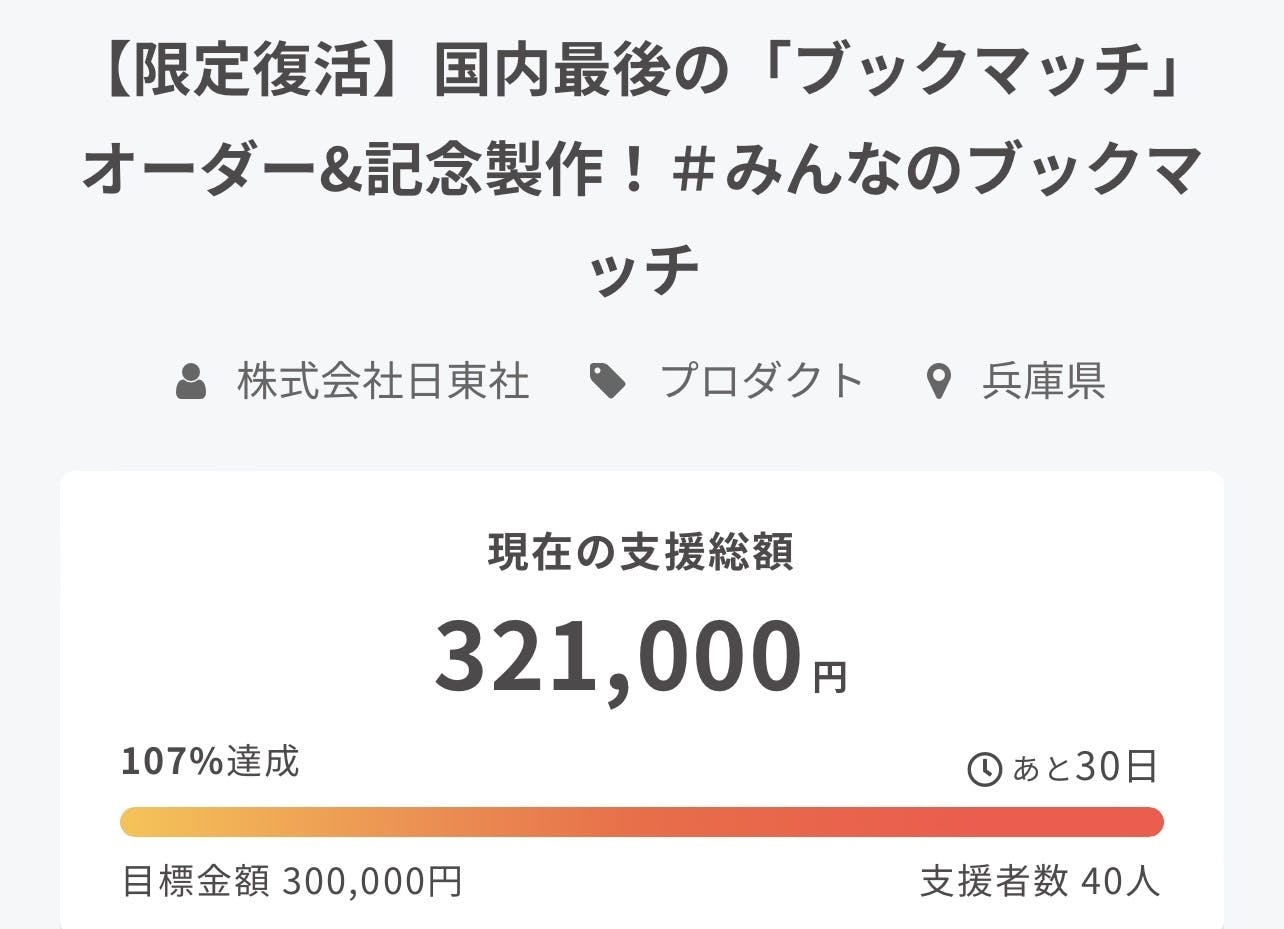Click the 現在の支援総額 heading

pyautogui.click(x=641, y=552)
